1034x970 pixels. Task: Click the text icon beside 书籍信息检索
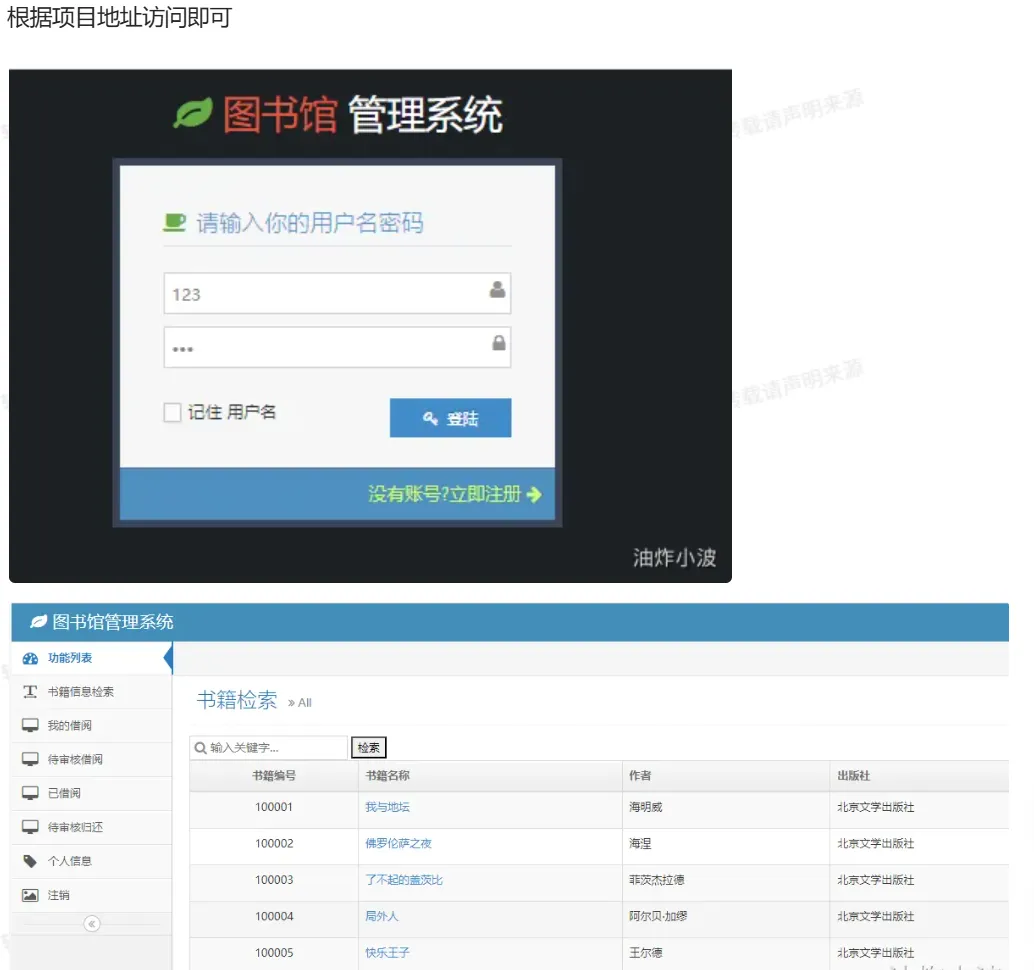30,691
